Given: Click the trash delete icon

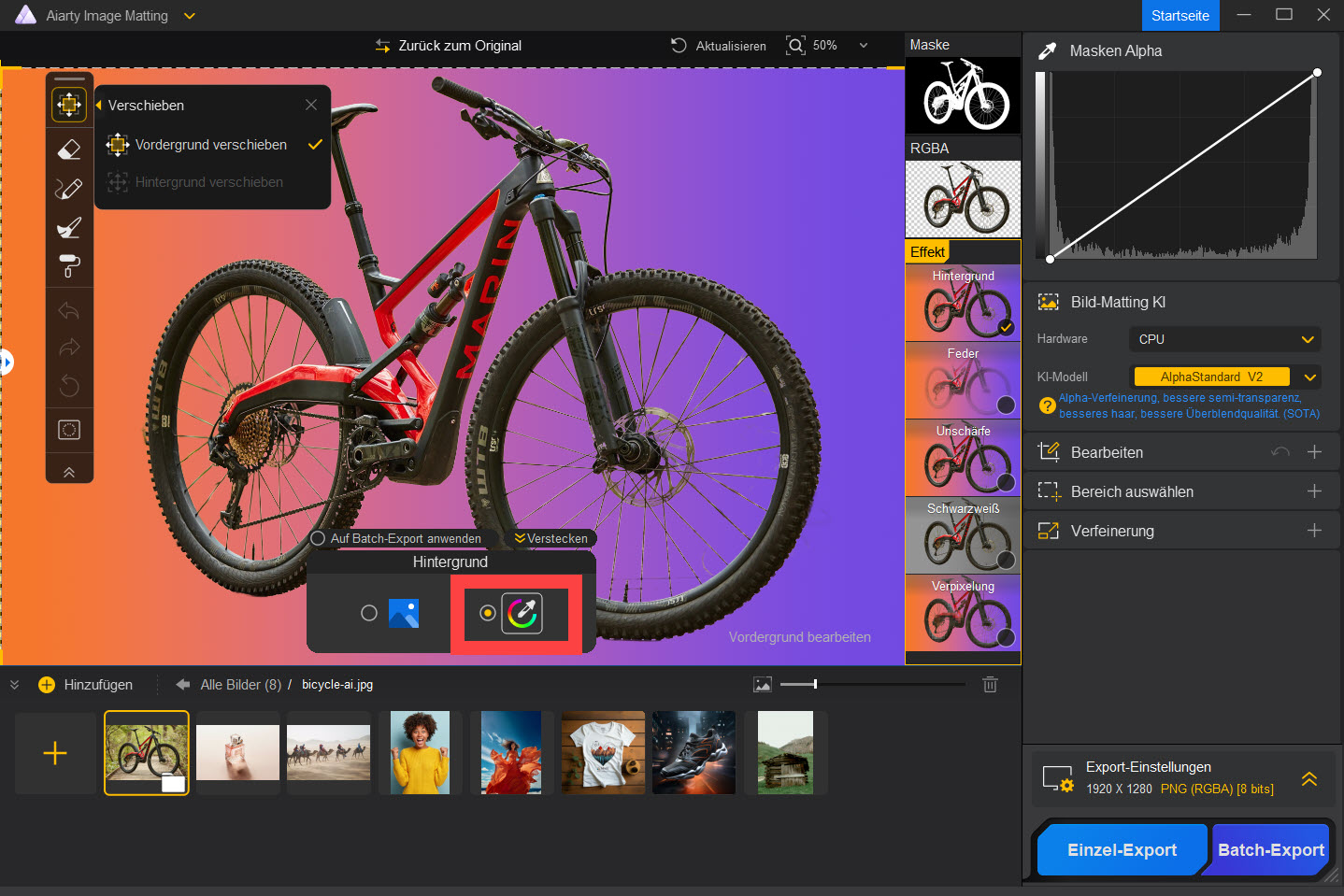Looking at the screenshot, I should tap(991, 685).
